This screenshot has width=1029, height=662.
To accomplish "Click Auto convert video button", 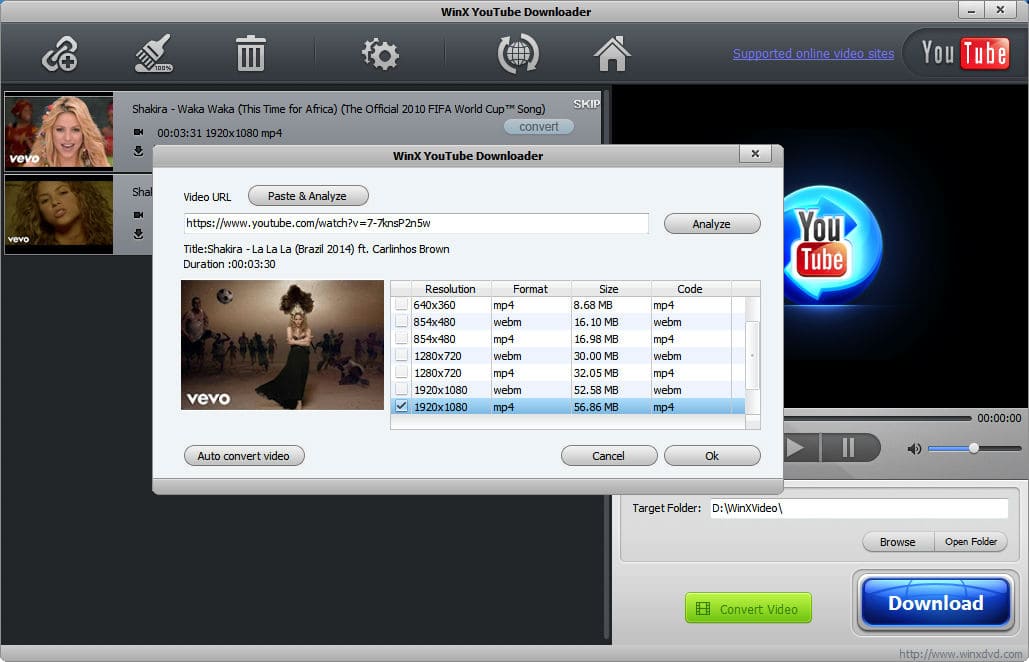I will point(243,456).
